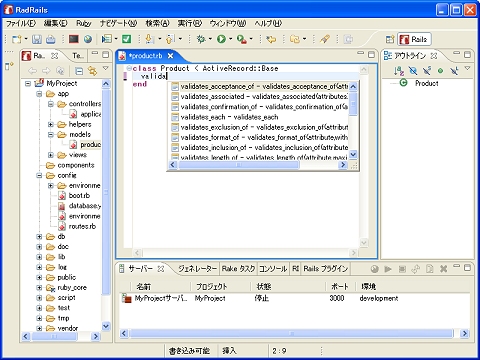Image resolution: width=480 pixels, height=360 pixels.
Task: Open the web browser globe icon
Action: (x=88, y=39)
